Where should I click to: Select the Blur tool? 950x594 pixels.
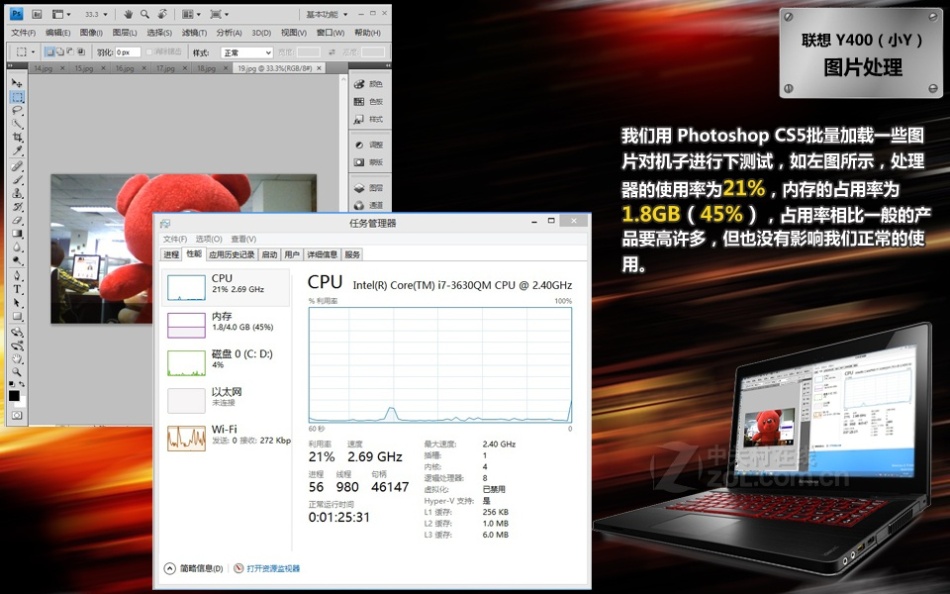point(17,247)
